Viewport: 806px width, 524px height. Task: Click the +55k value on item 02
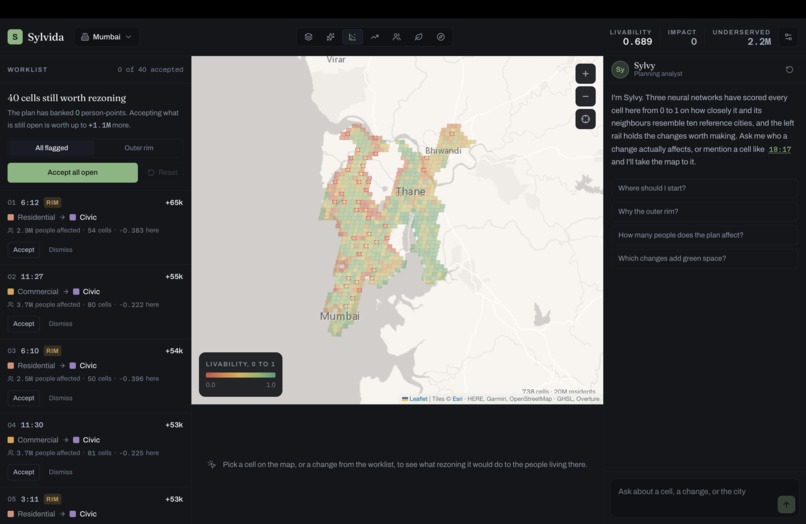coord(174,277)
